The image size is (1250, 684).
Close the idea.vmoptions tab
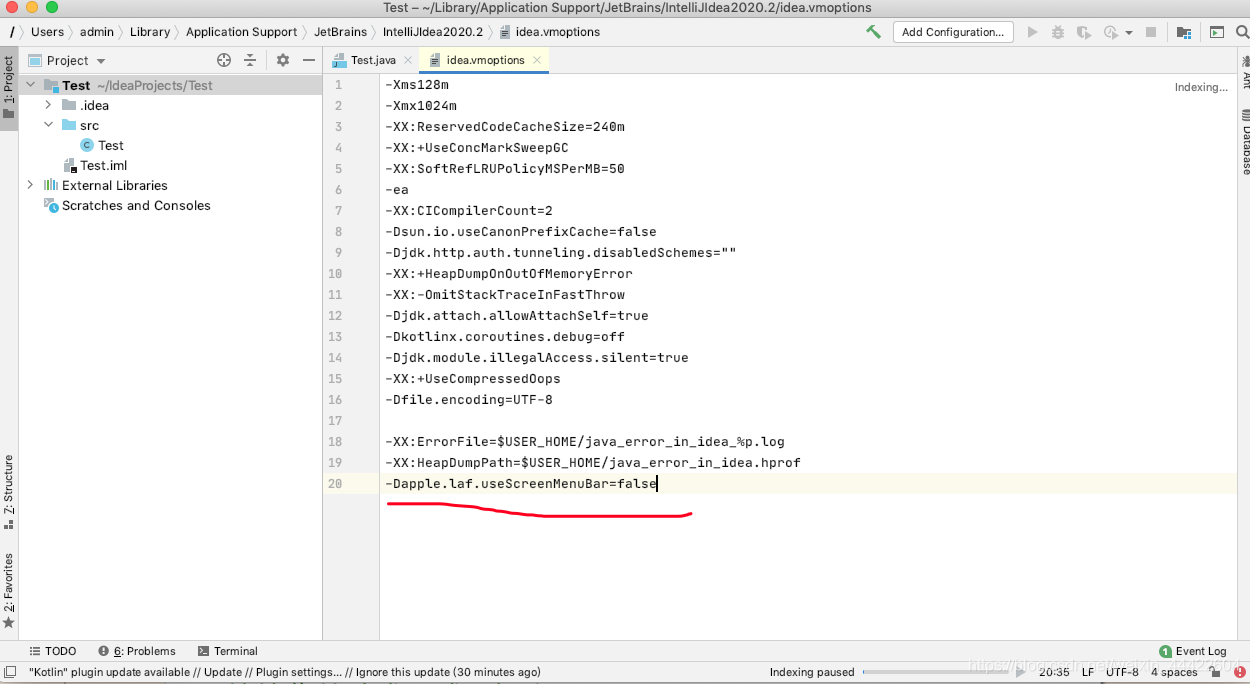536,60
